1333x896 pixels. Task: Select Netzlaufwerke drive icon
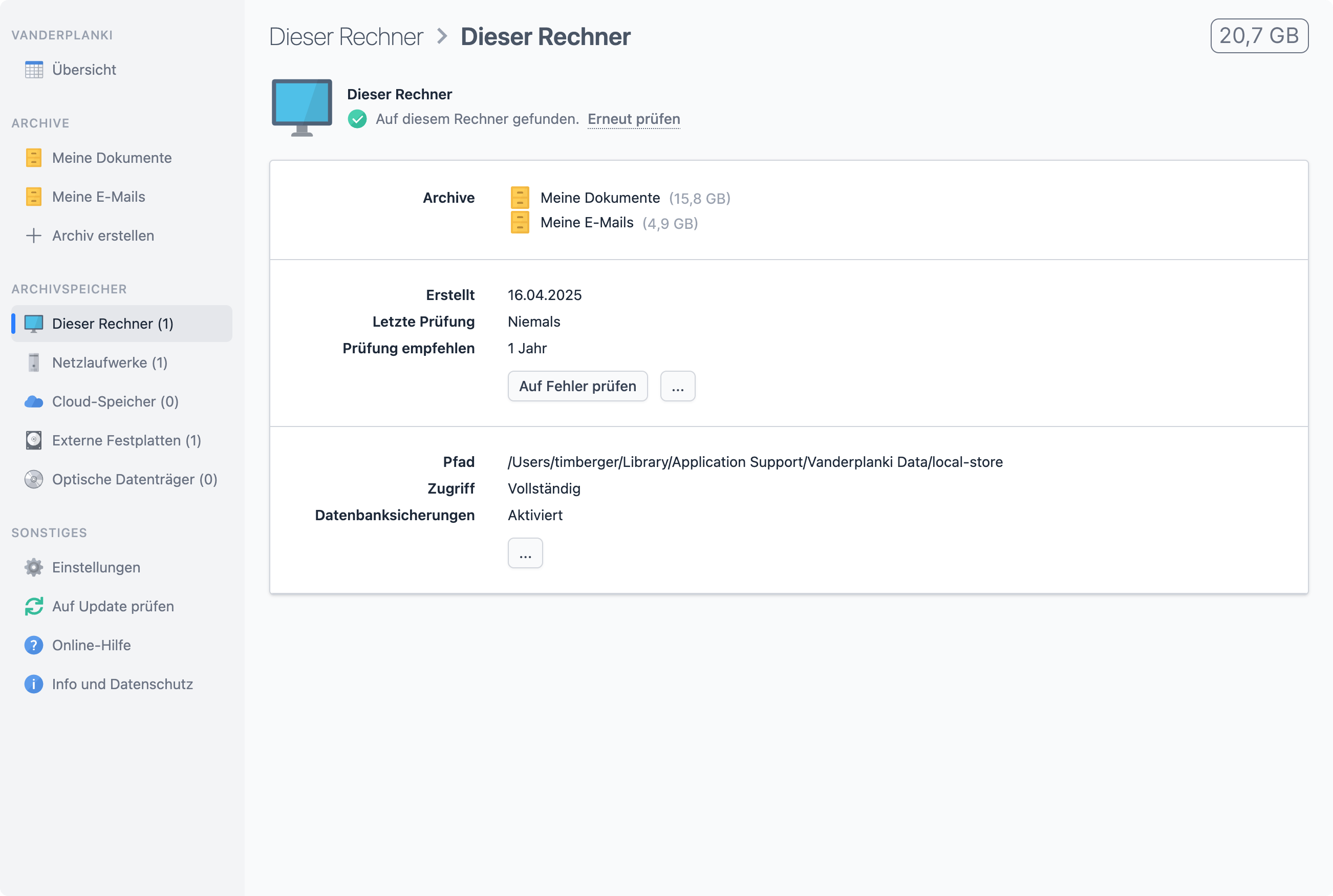[34, 362]
